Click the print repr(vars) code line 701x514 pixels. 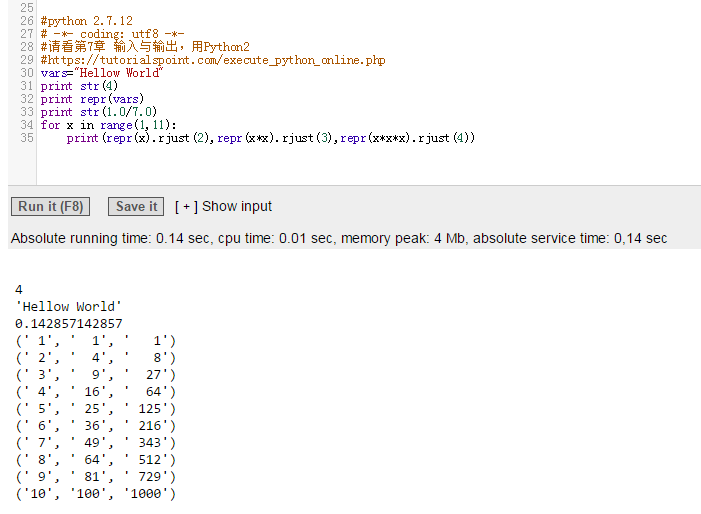pos(92,99)
